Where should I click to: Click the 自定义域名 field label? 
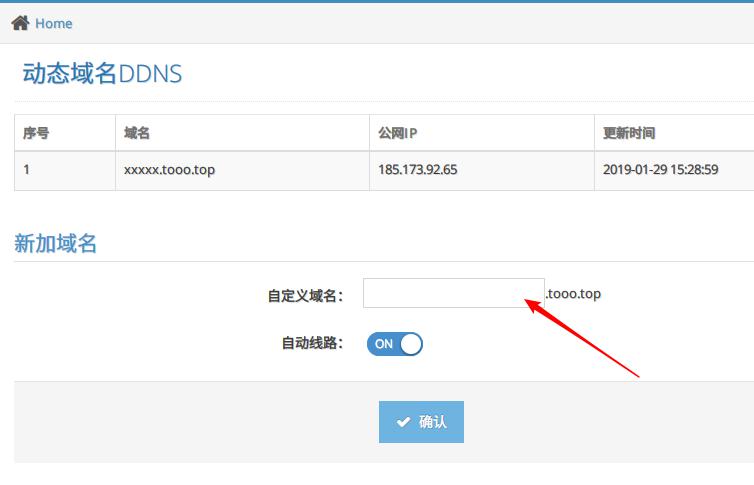(304, 295)
